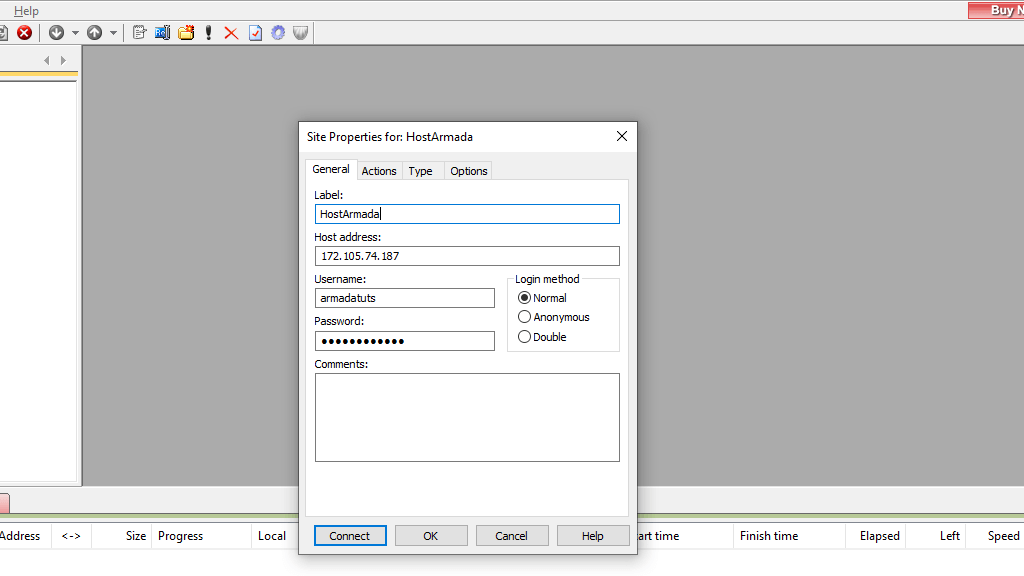Image resolution: width=1024 pixels, height=576 pixels.
Task: Click the Connect button
Action: point(350,536)
